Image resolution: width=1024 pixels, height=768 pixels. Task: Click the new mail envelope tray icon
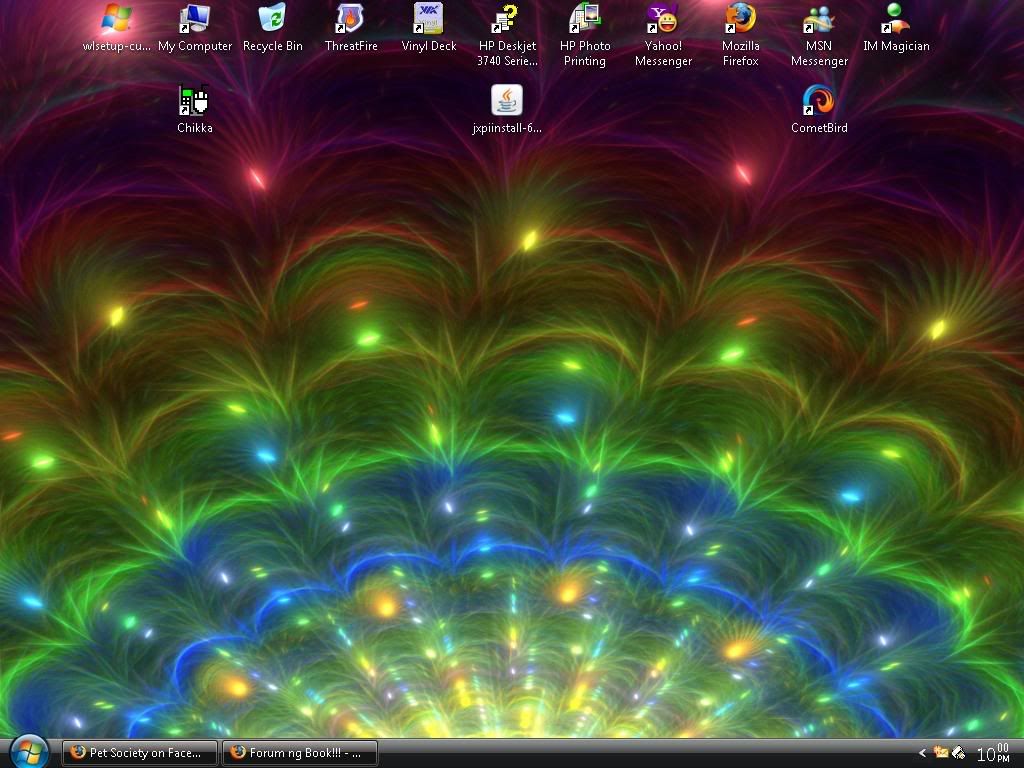[940, 752]
